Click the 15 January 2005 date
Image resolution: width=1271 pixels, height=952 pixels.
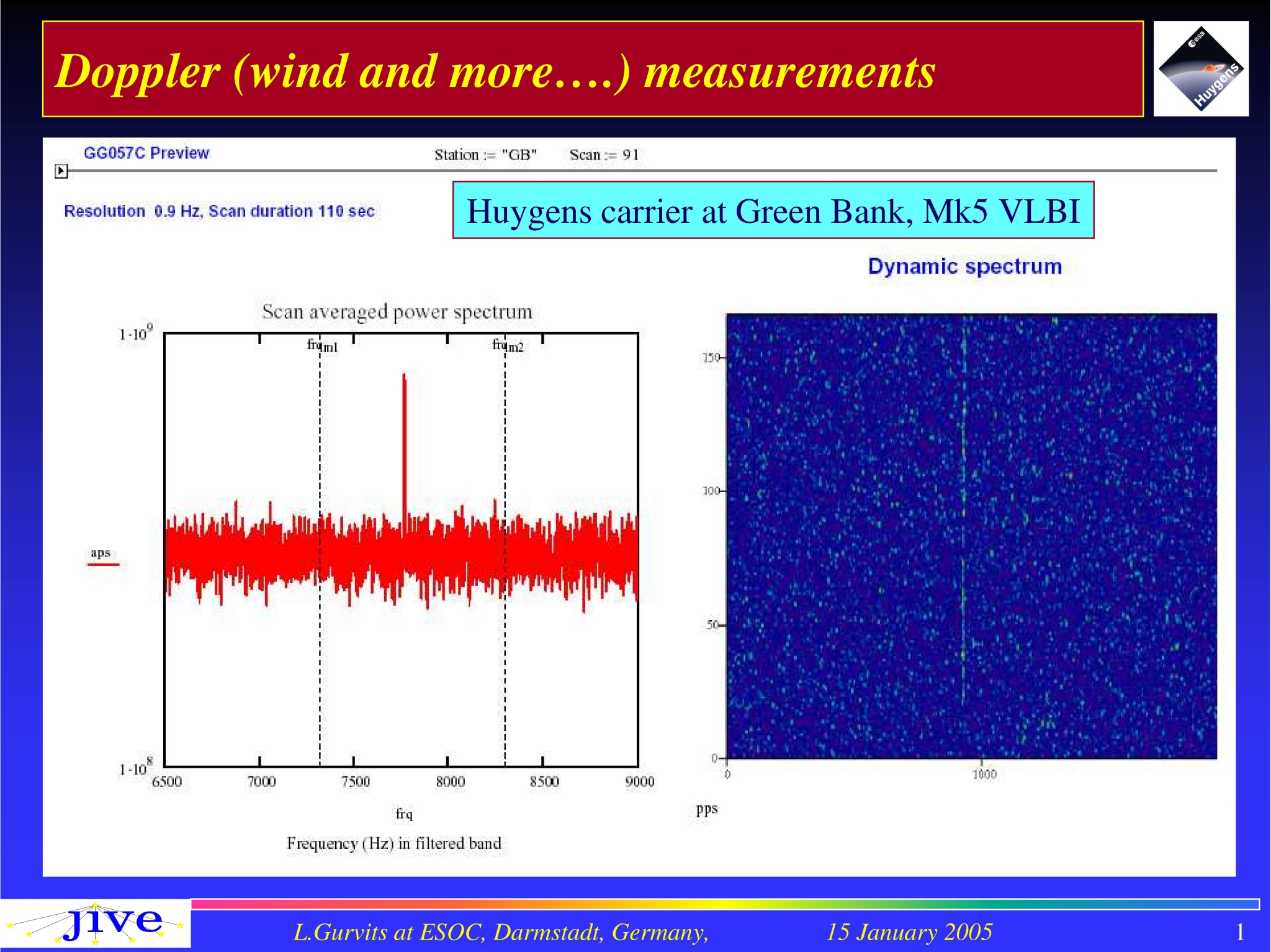[909, 932]
